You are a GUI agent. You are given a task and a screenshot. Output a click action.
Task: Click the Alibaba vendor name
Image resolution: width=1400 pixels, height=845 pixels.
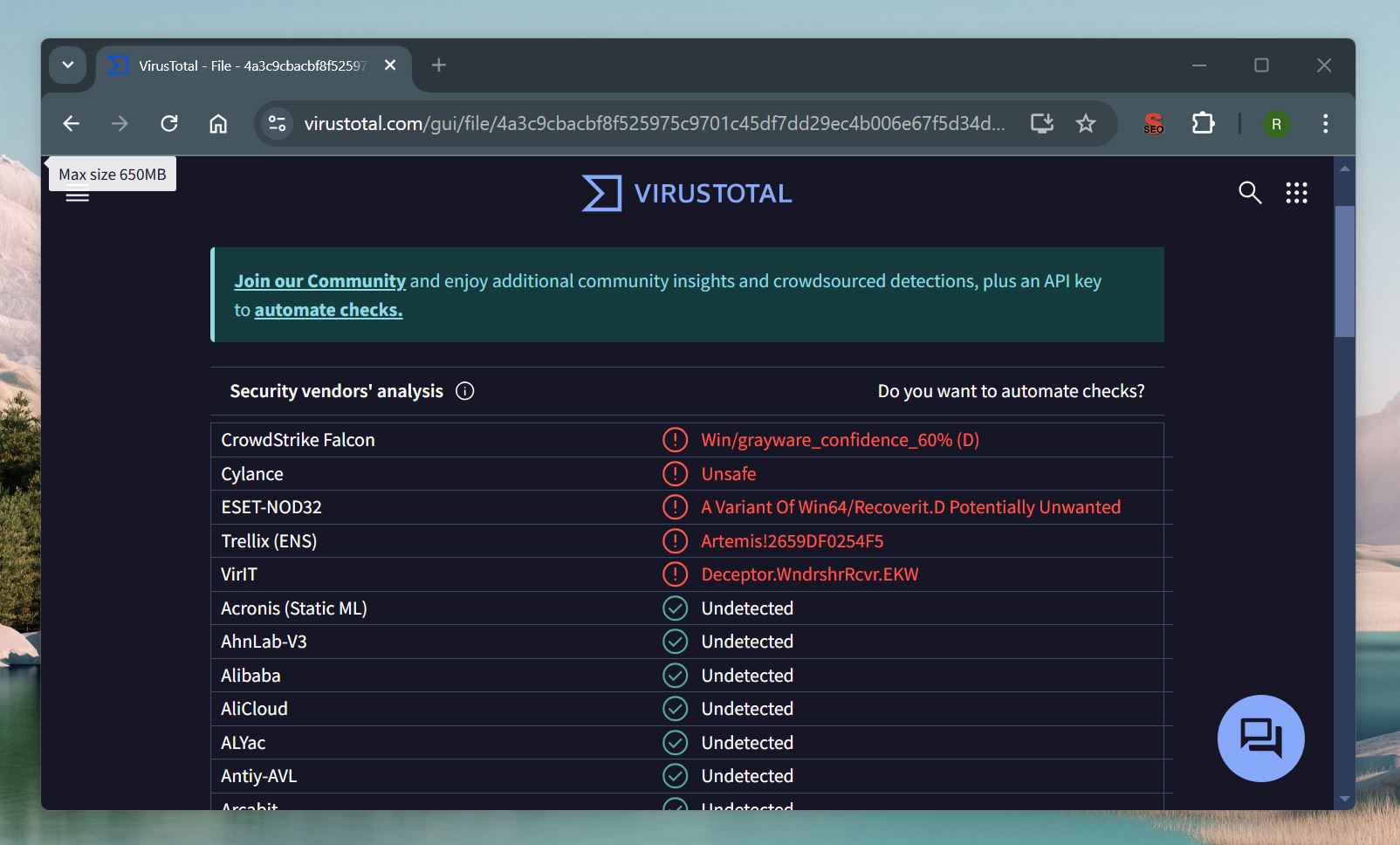(250, 676)
